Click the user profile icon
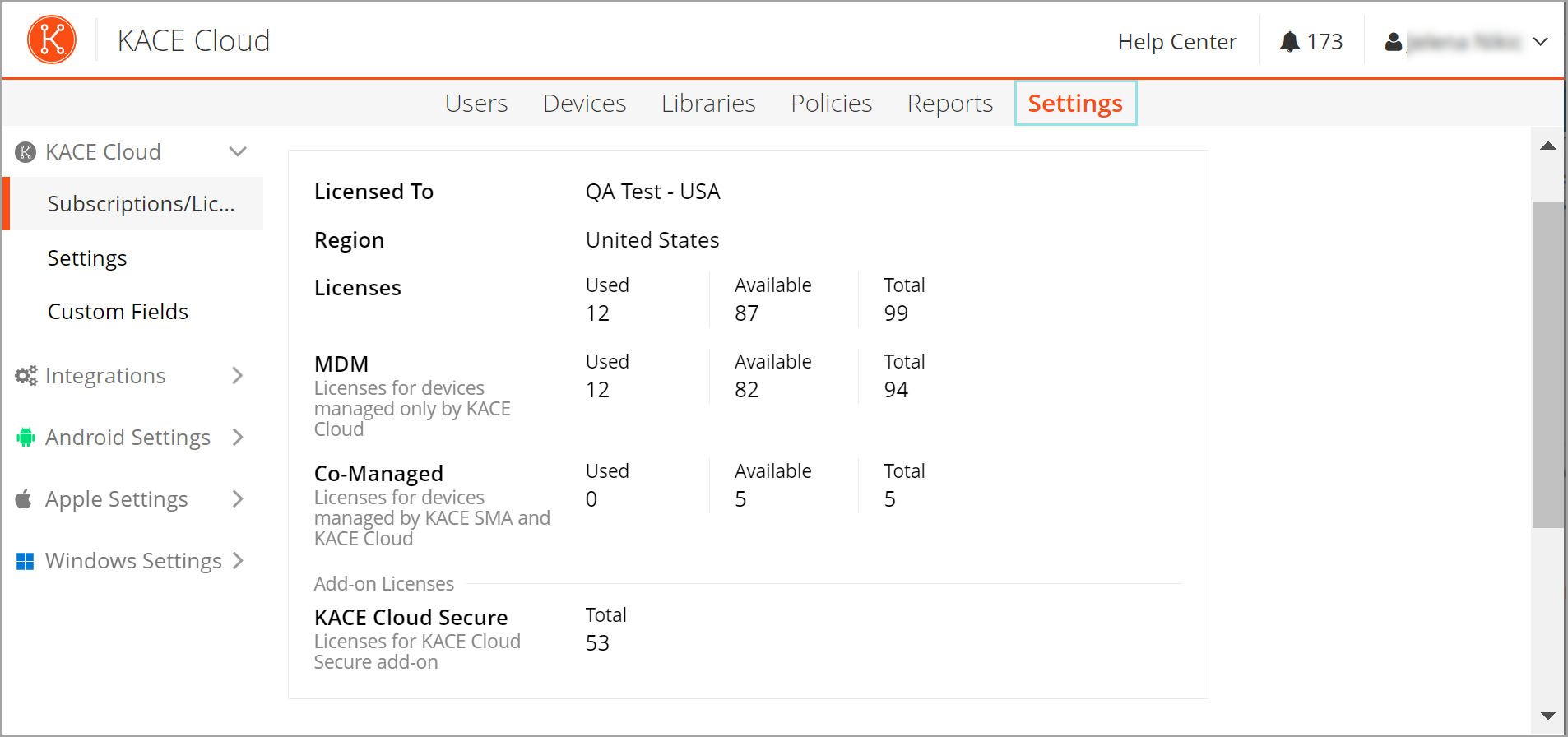Screen dimensions: 1568x737 coord(1393,42)
